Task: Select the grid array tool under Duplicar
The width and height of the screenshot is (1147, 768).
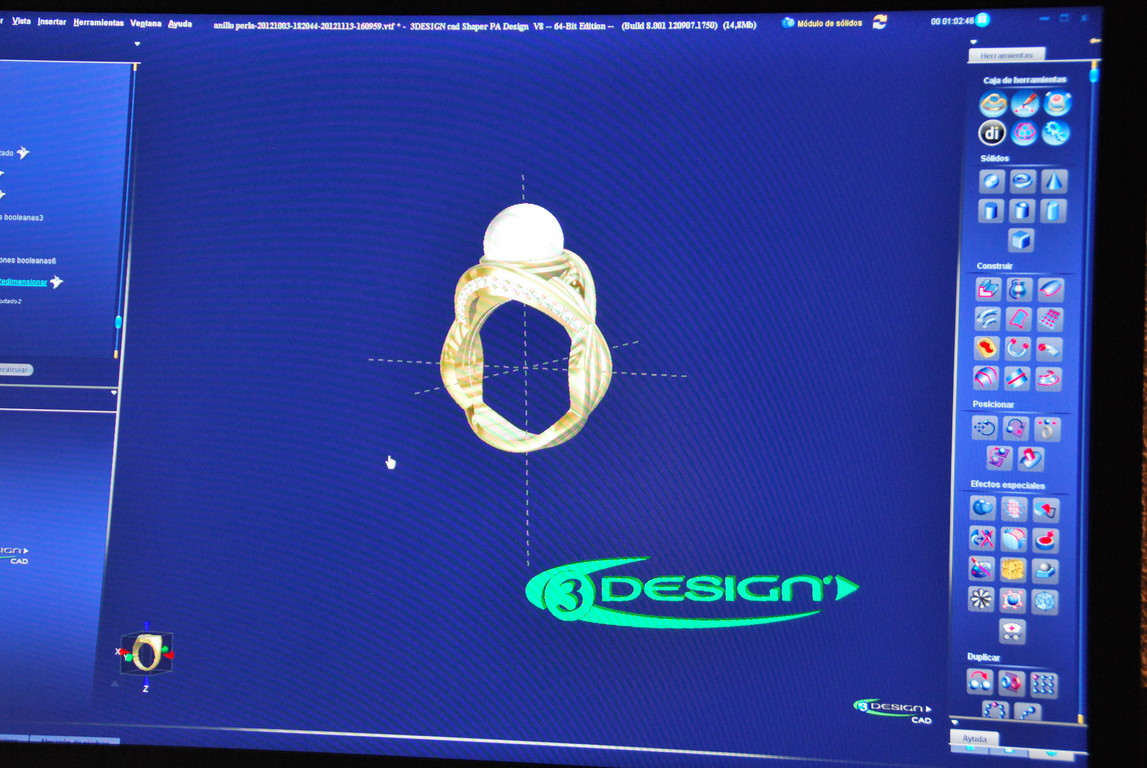Action: point(1043,683)
